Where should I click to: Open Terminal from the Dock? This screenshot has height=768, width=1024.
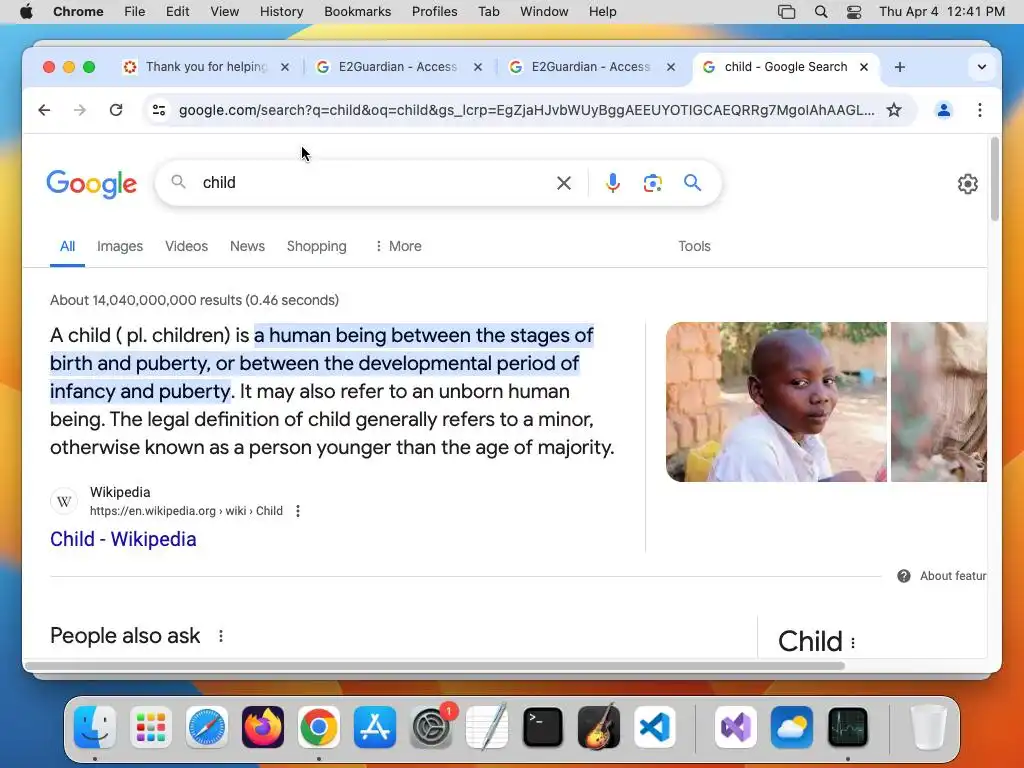click(543, 727)
